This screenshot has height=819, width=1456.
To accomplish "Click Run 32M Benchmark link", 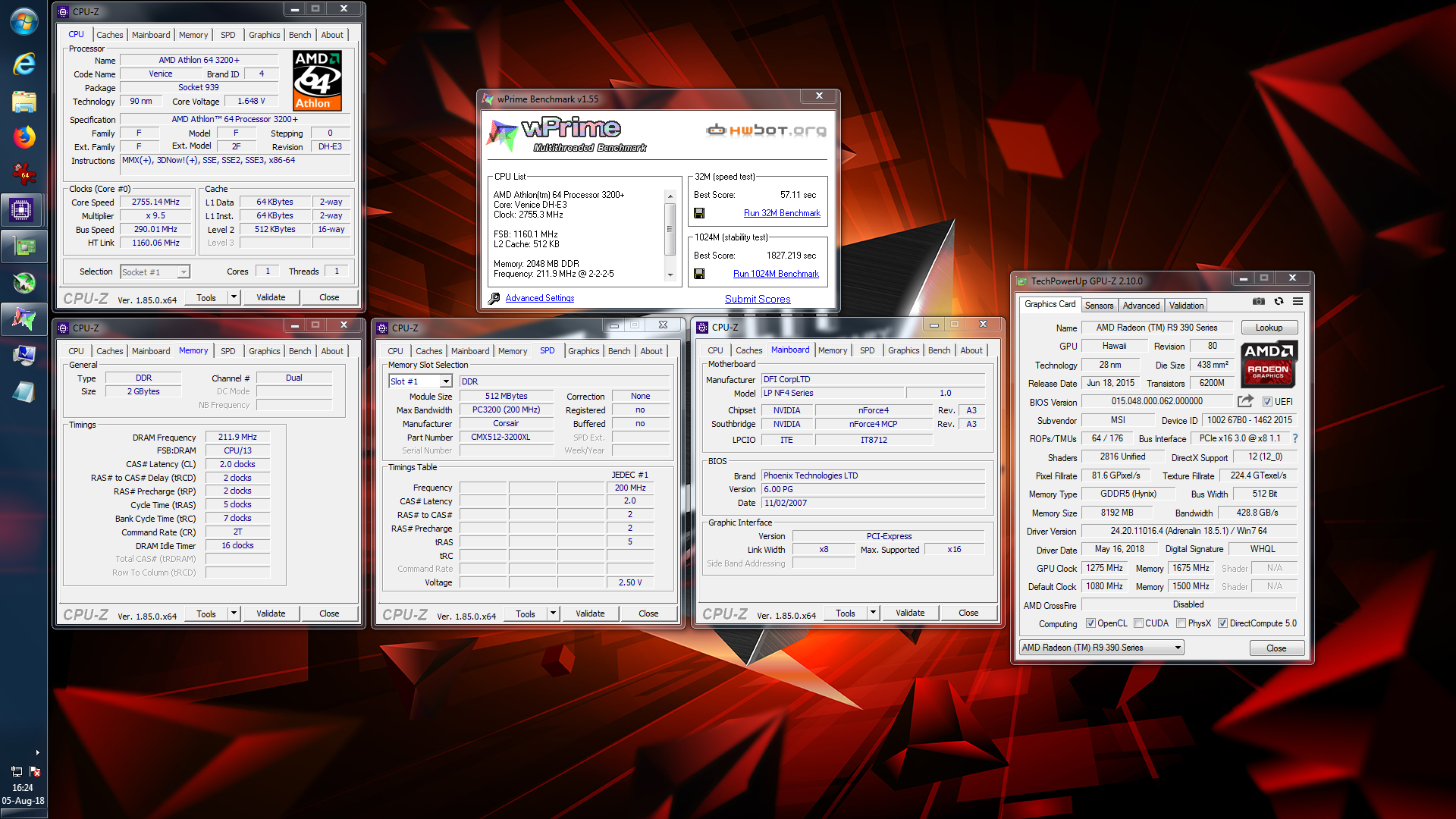I will click(782, 213).
